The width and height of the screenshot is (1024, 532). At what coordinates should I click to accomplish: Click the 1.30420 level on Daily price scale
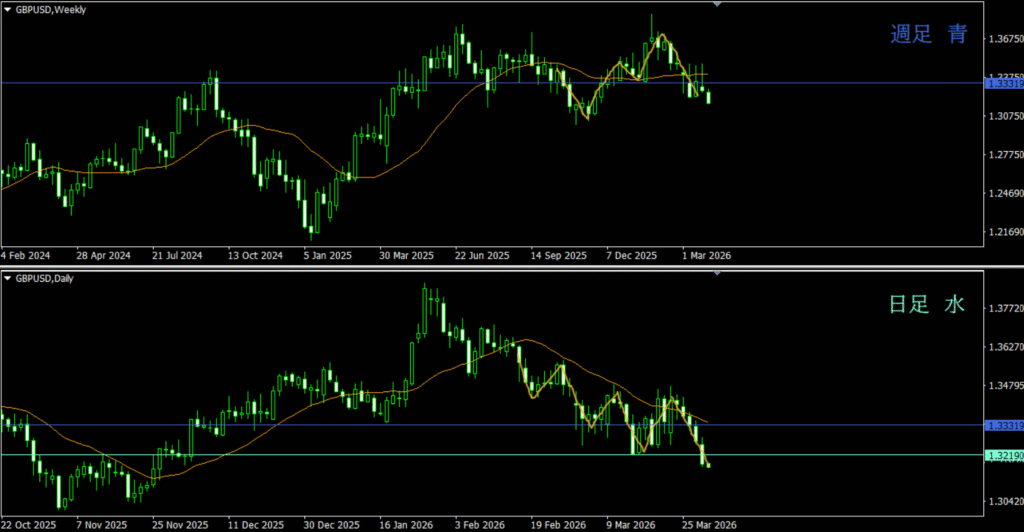coord(1004,501)
